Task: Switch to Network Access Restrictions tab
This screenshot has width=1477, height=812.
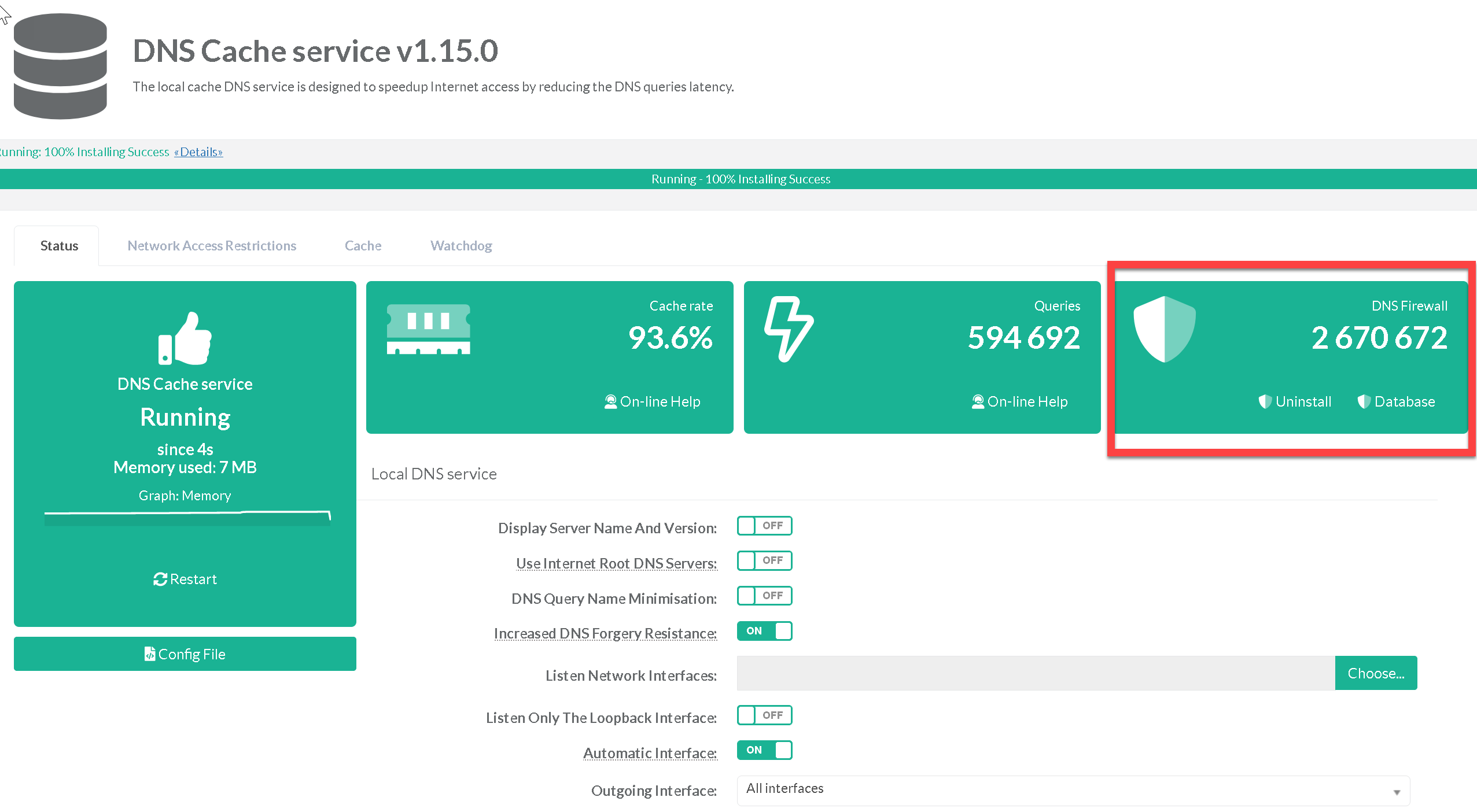Action: (212, 246)
